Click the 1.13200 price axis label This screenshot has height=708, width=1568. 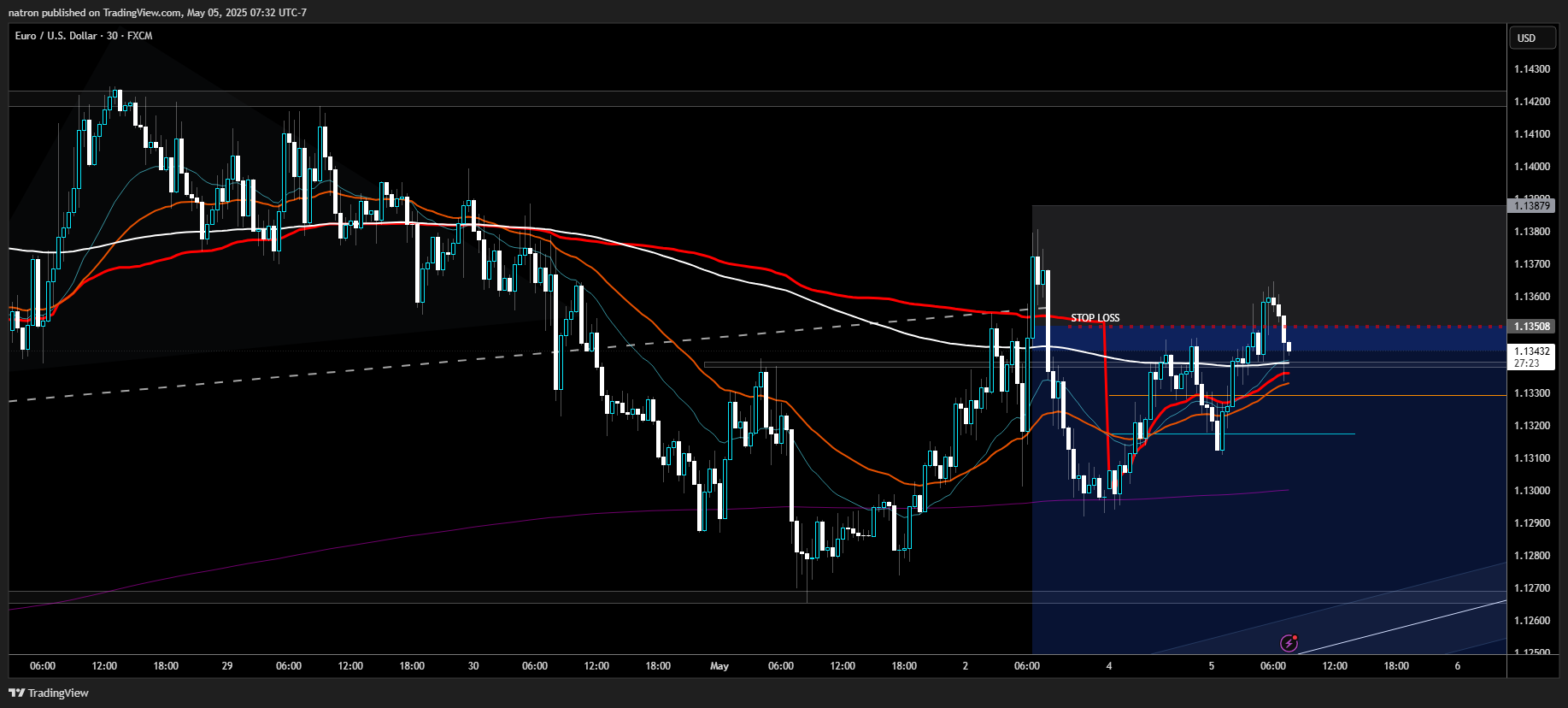tap(1531, 426)
